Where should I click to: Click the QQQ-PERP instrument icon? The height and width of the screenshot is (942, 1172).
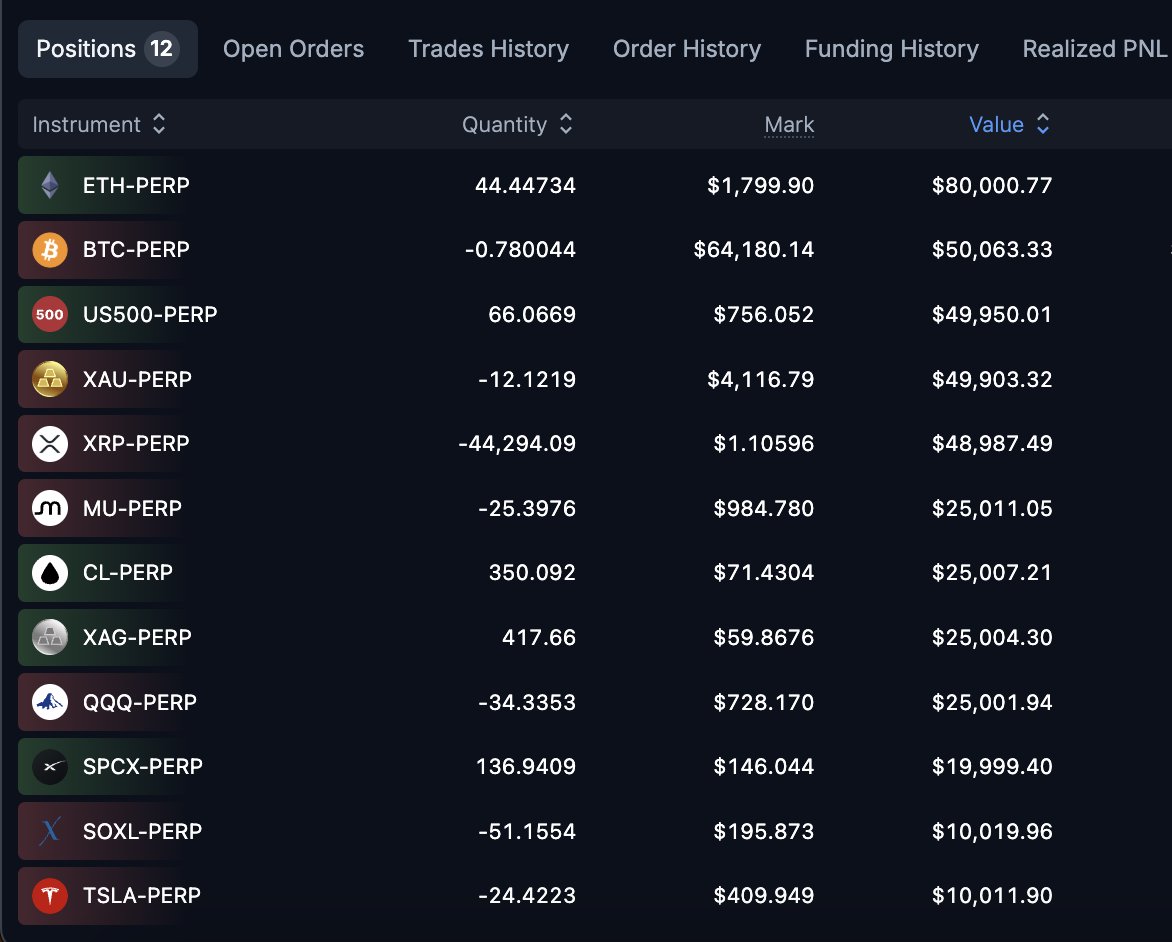(50, 702)
